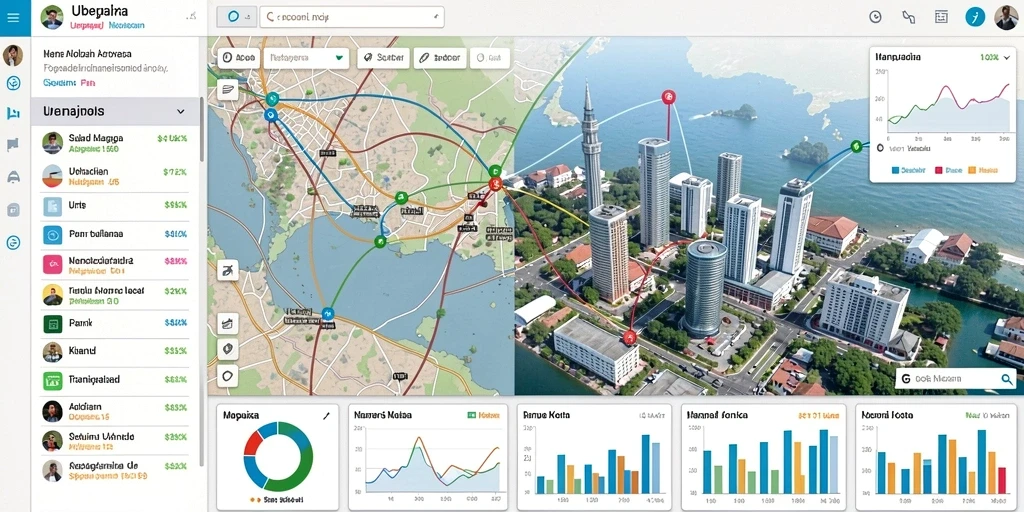This screenshot has height=512, width=1024.
Task: Select the Aoidiam list row
Action: coord(115,411)
